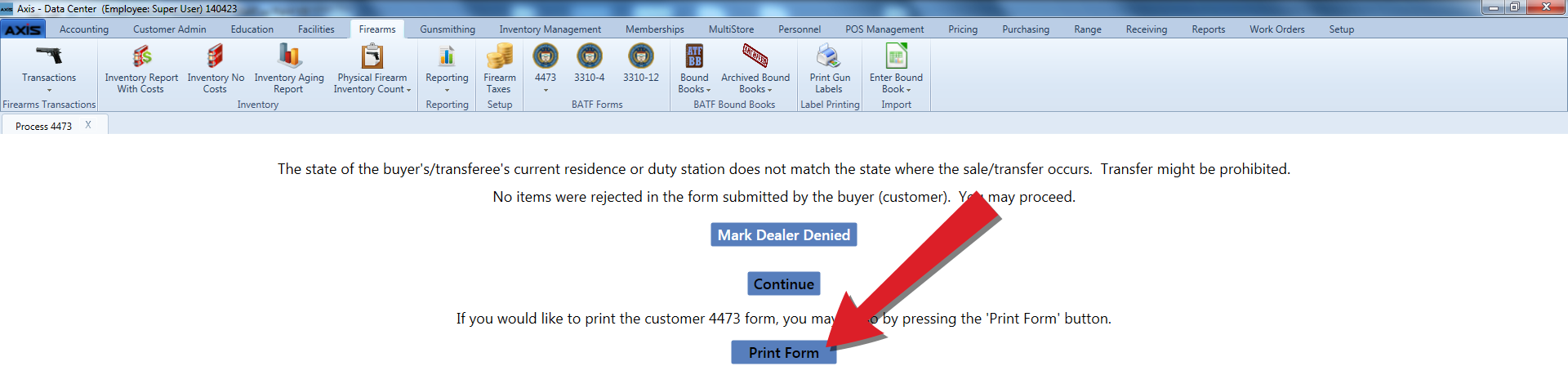Open Inventory Report With Costs
The image size is (1568, 375).
point(141,69)
